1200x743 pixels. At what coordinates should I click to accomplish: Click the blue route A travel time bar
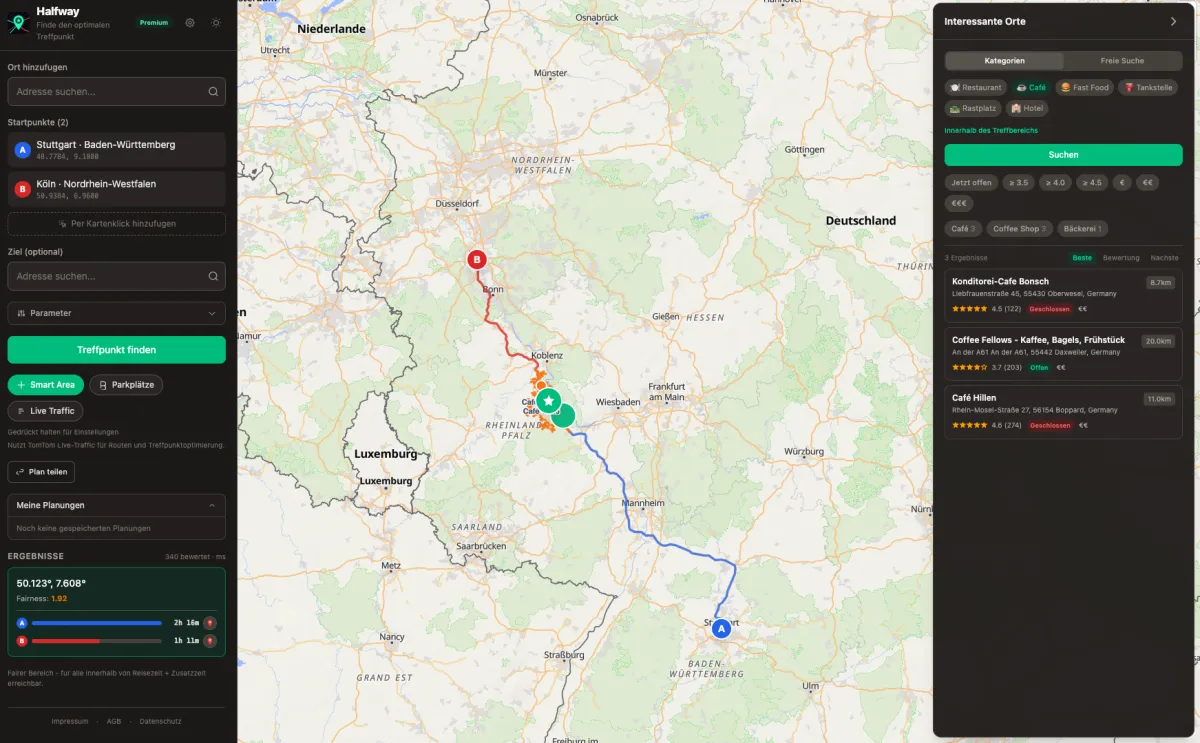coord(96,623)
